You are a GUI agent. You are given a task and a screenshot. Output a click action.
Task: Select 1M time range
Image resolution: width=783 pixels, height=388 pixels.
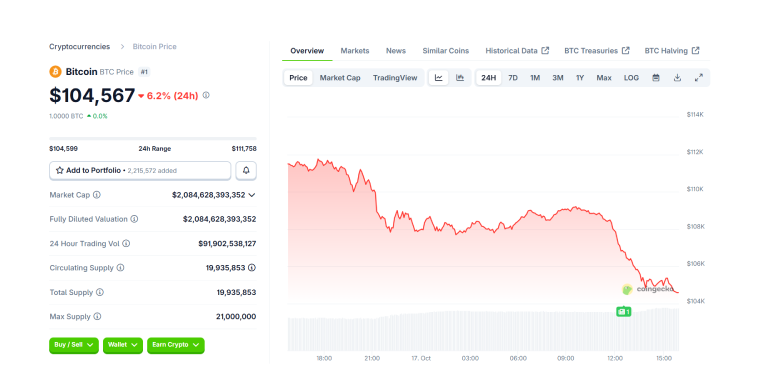[x=535, y=78]
